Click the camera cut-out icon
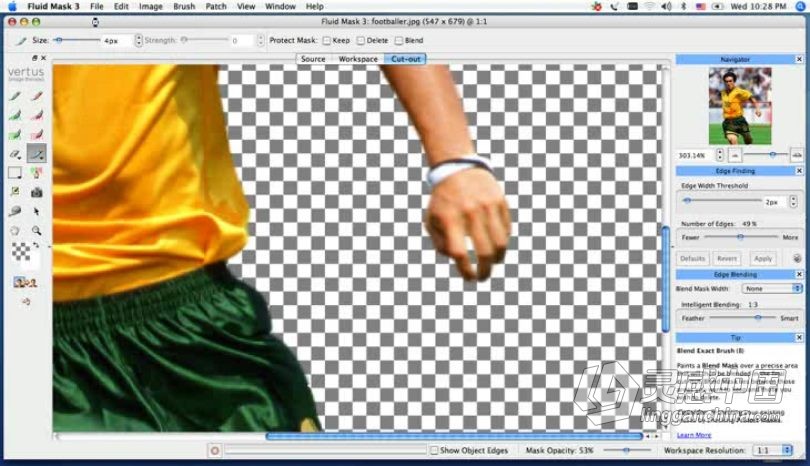The width and height of the screenshot is (810, 466). [36, 193]
